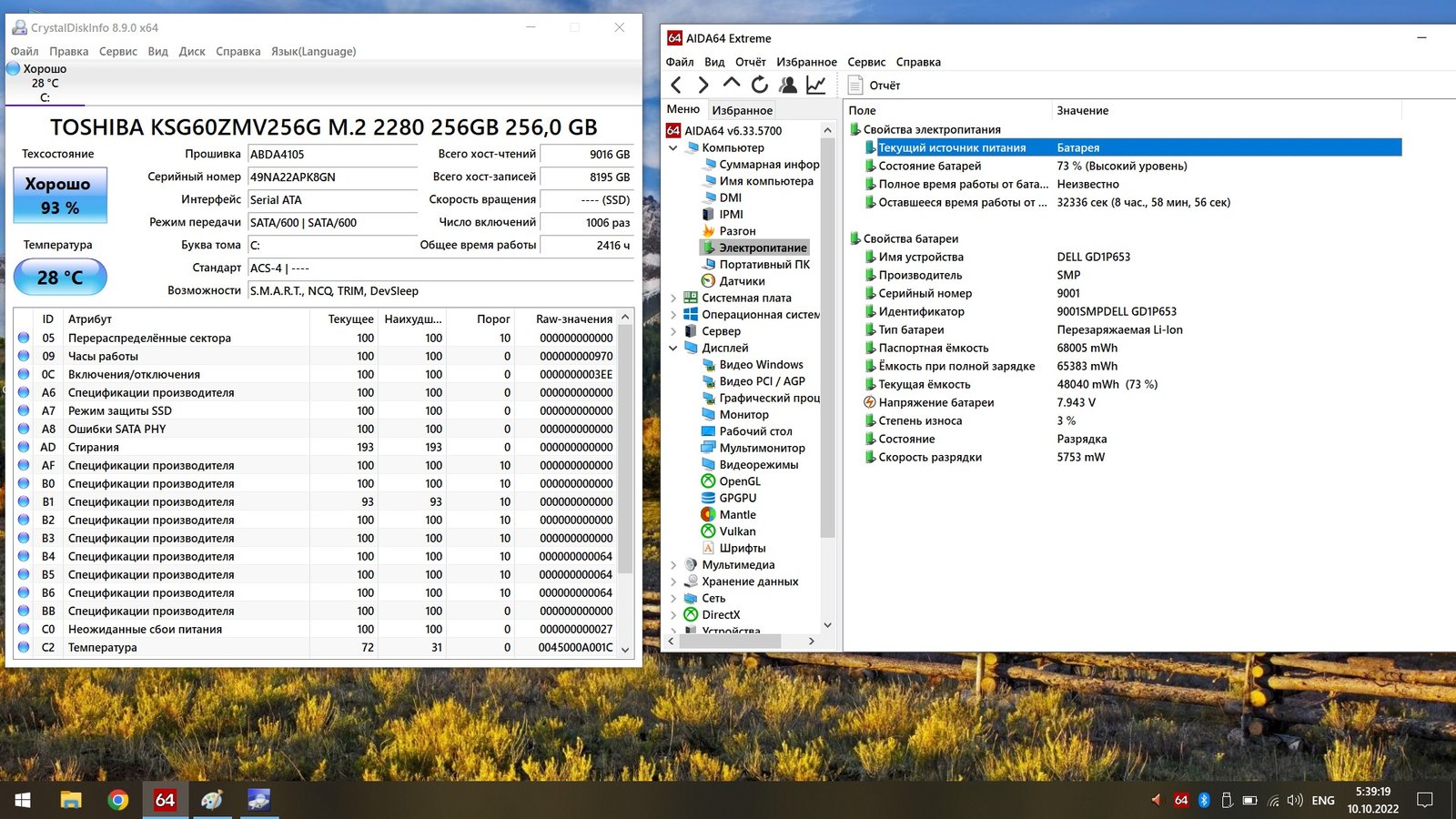
Task: Select the Vulkan item in Display tree
Action: tap(737, 531)
